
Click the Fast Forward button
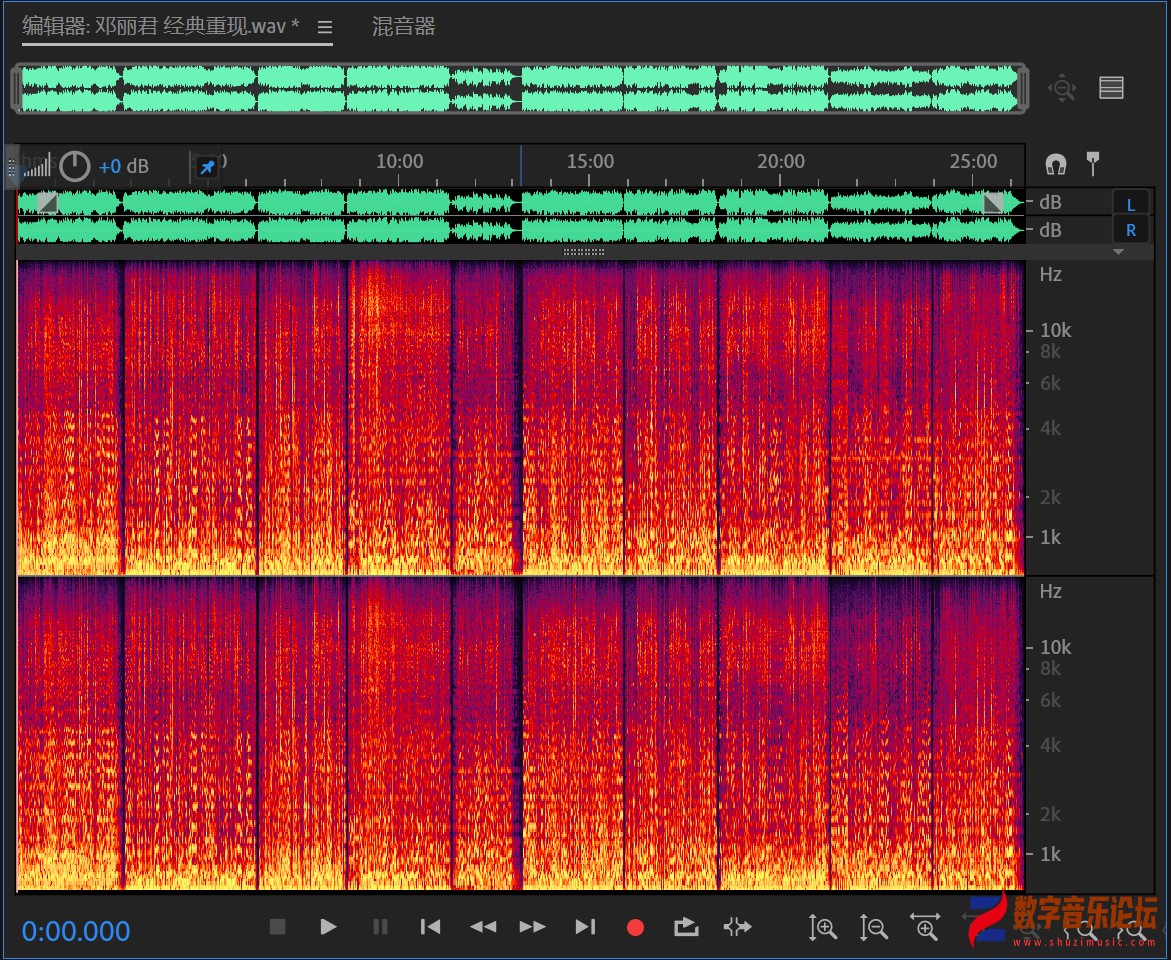coord(533,927)
